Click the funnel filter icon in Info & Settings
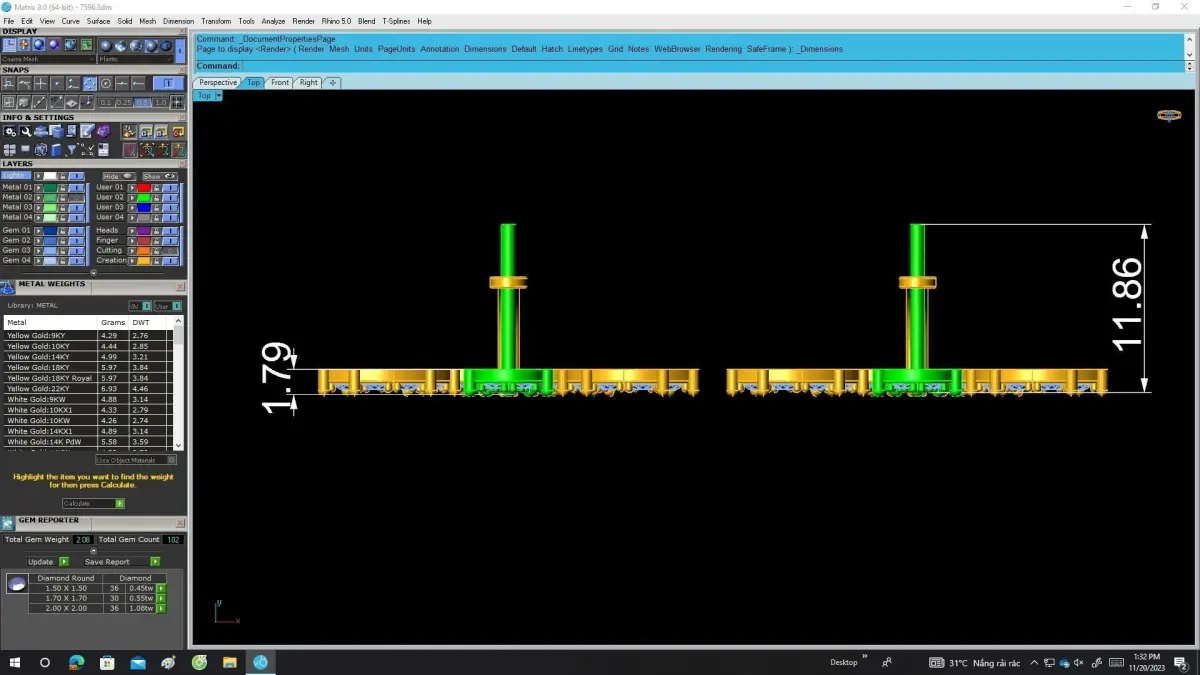Image resolution: width=1200 pixels, height=675 pixels. (72, 149)
